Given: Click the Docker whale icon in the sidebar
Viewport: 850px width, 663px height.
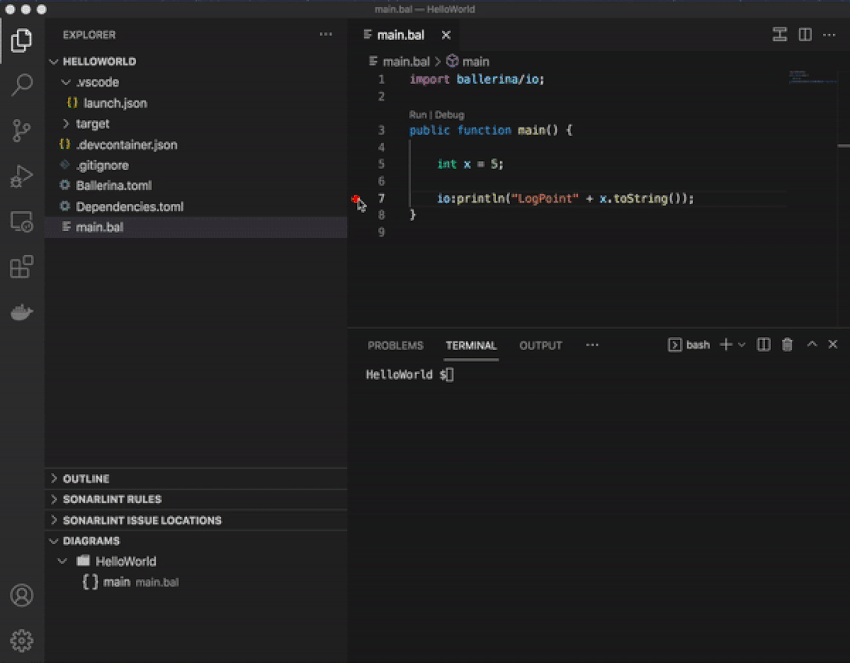Looking at the screenshot, I should tap(22, 311).
